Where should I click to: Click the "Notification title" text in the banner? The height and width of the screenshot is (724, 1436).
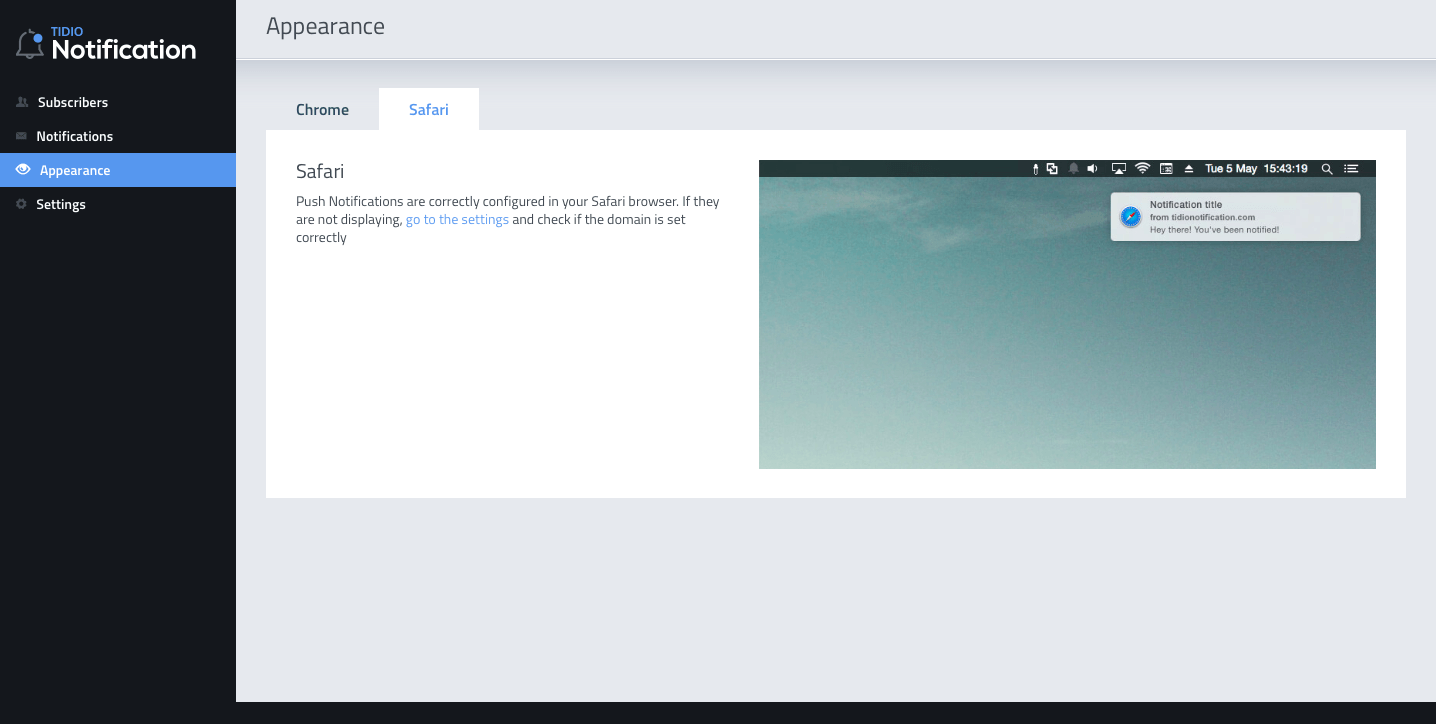[x=1186, y=205]
